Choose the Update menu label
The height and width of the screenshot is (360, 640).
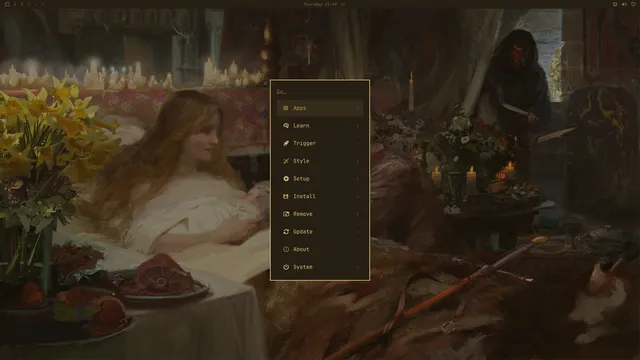[303, 231]
